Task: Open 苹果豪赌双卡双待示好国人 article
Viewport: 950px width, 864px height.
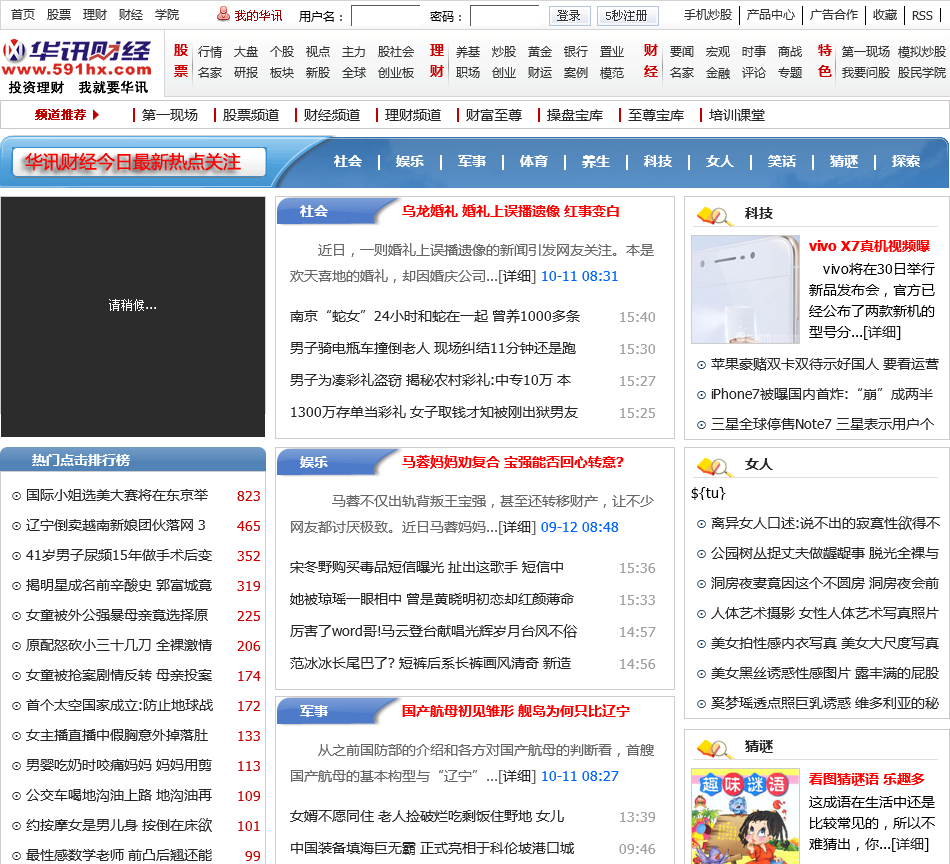Action: point(825,364)
